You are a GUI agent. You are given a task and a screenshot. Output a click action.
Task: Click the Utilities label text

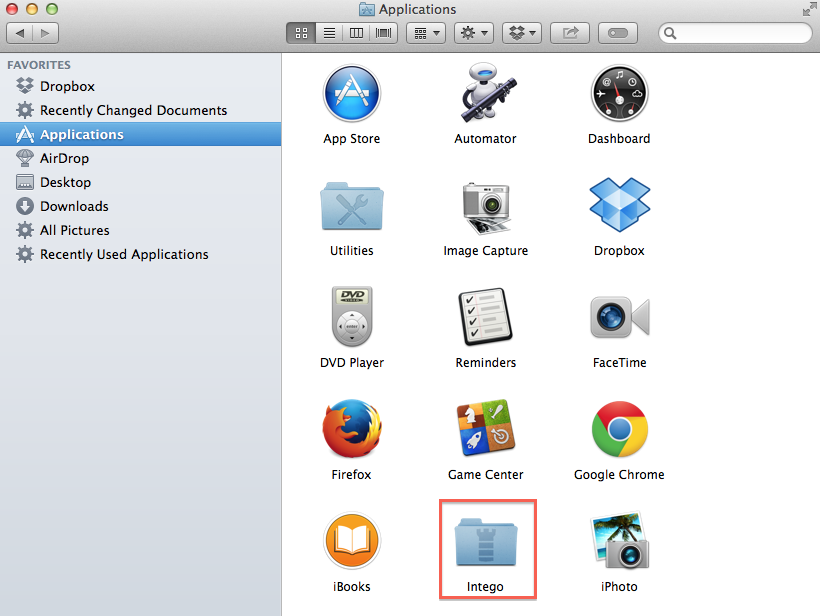tap(351, 250)
